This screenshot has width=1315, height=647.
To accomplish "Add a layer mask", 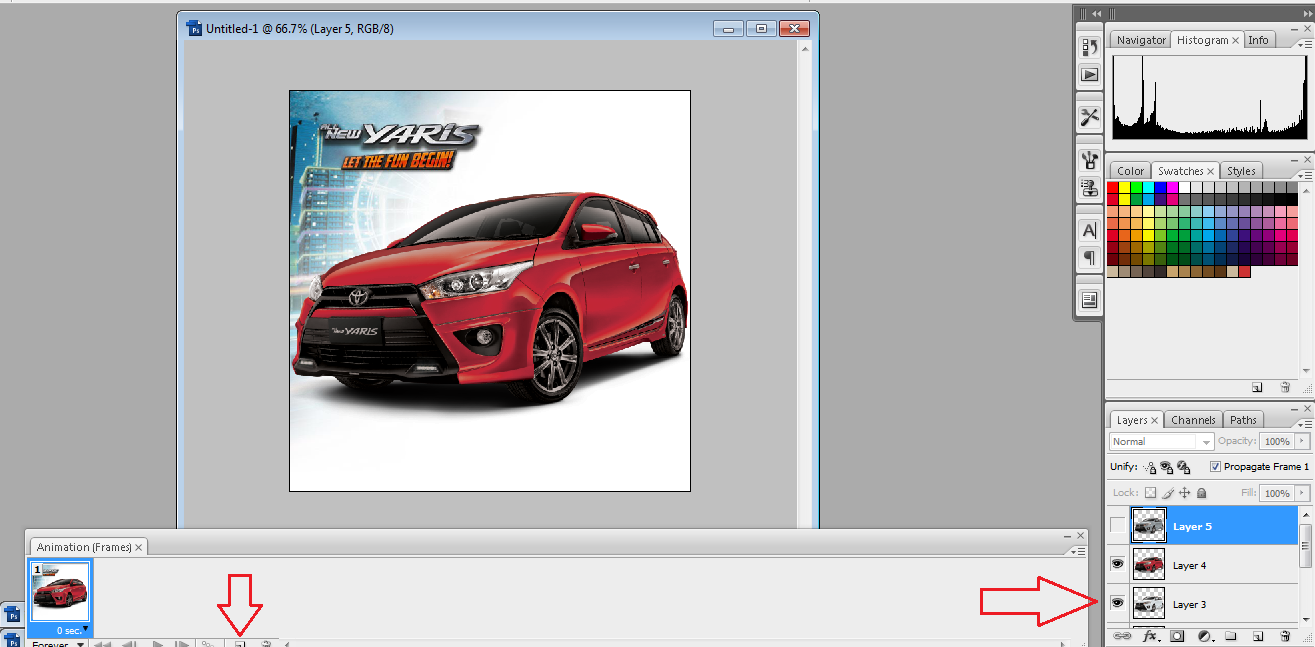I will 1178,636.
